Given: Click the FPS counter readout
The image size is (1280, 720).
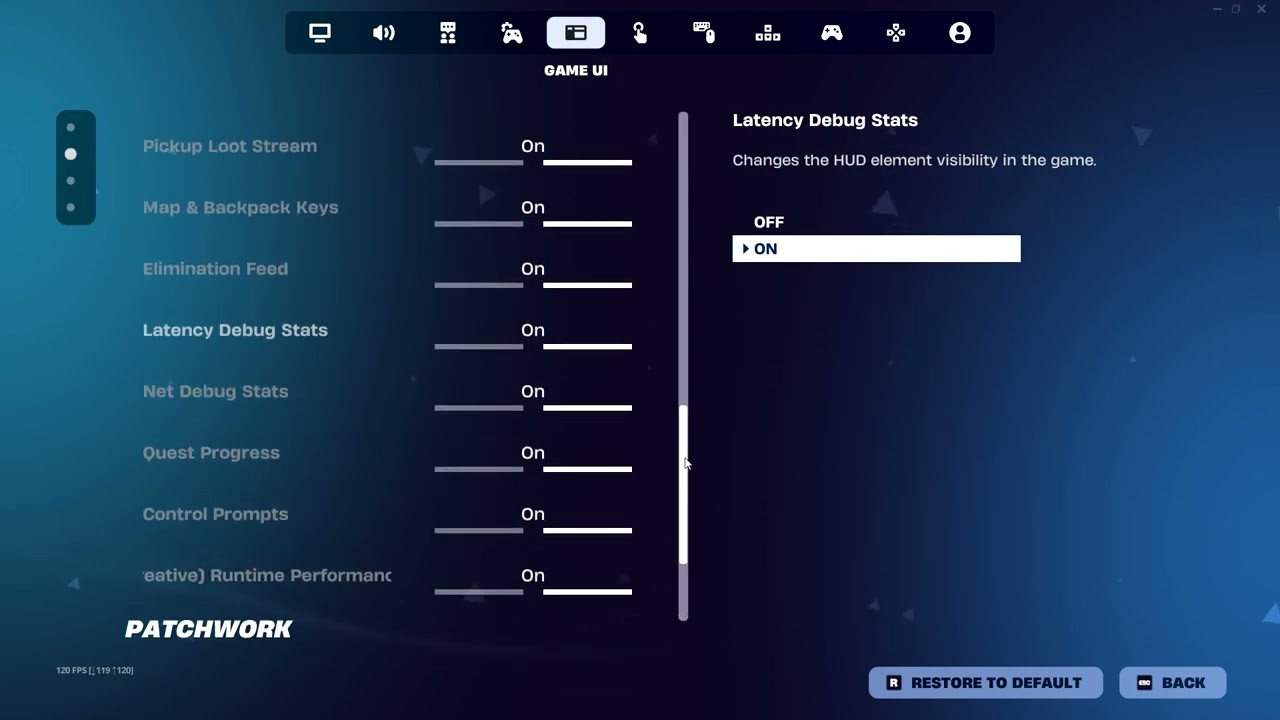Looking at the screenshot, I should tap(94, 670).
